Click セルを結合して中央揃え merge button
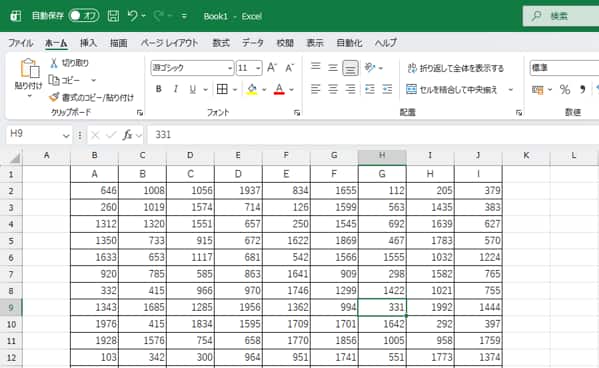Image resolution: width=599 pixels, height=368 pixels. [x=452, y=90]
